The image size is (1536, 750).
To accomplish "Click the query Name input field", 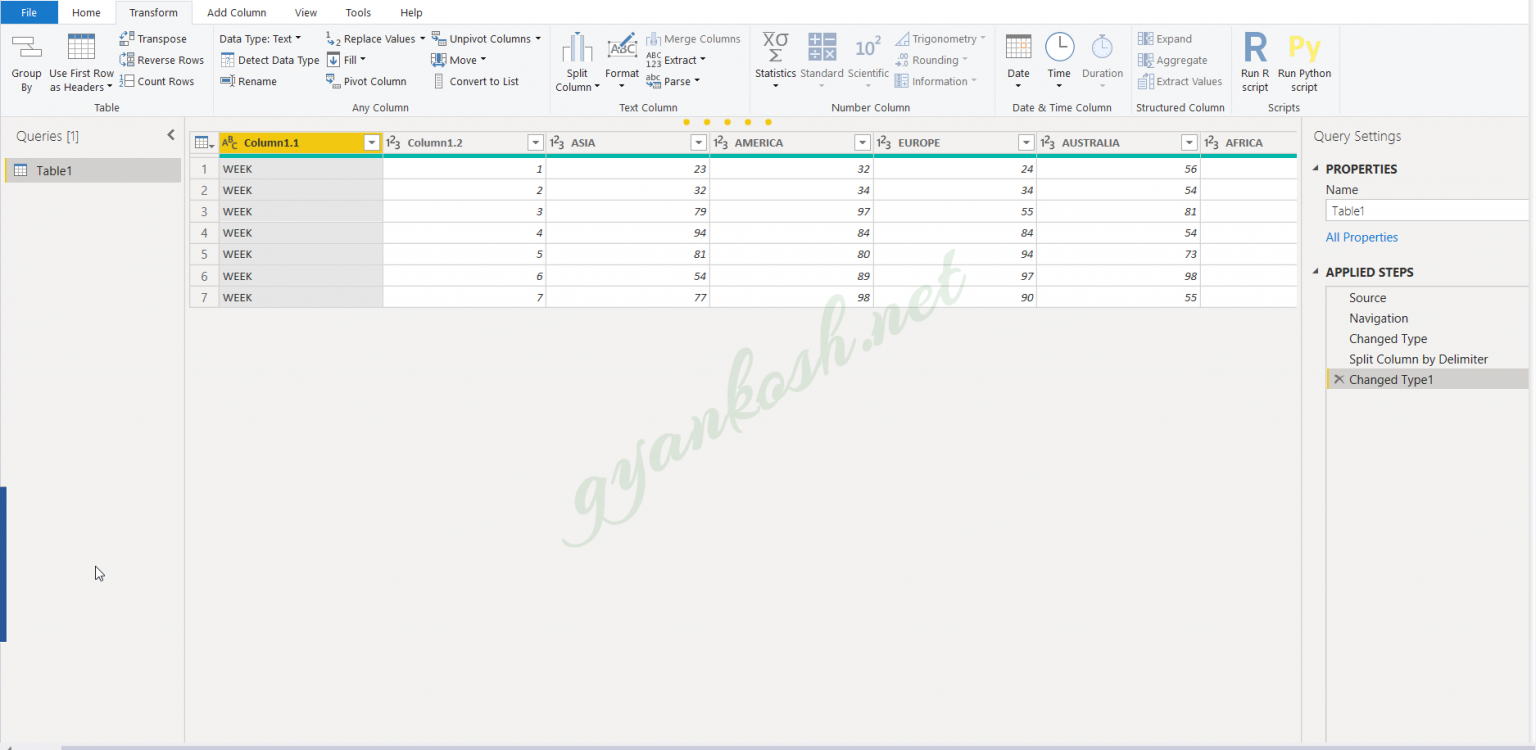I will (x=1427, y=210).
